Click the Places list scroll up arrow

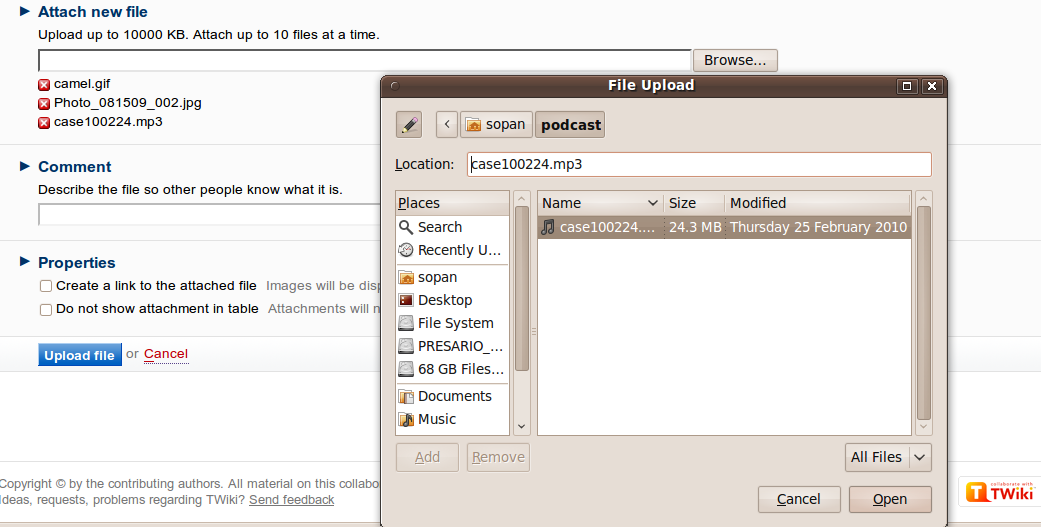point(522,198)
